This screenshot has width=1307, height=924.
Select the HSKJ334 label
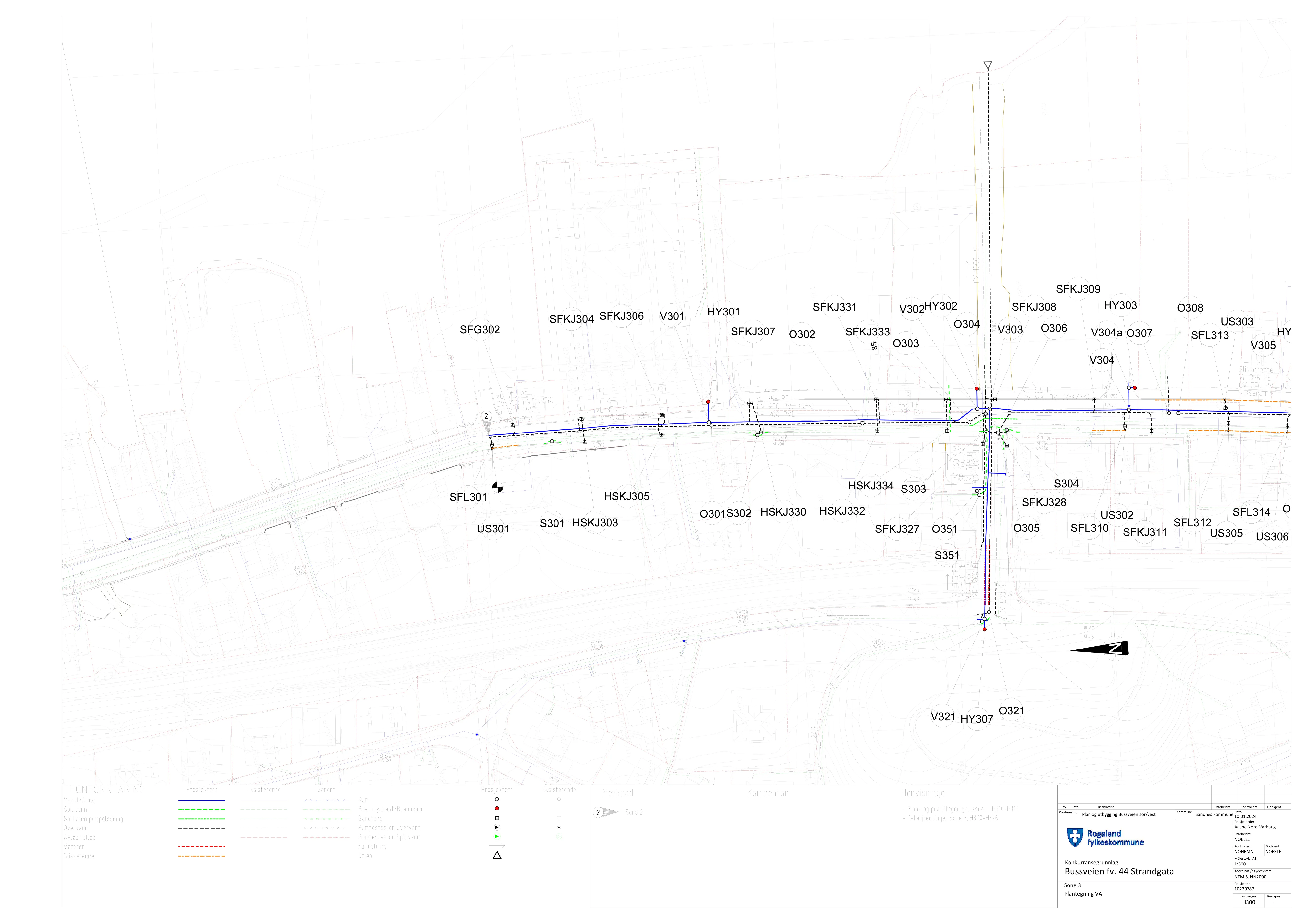pos(871,486)
